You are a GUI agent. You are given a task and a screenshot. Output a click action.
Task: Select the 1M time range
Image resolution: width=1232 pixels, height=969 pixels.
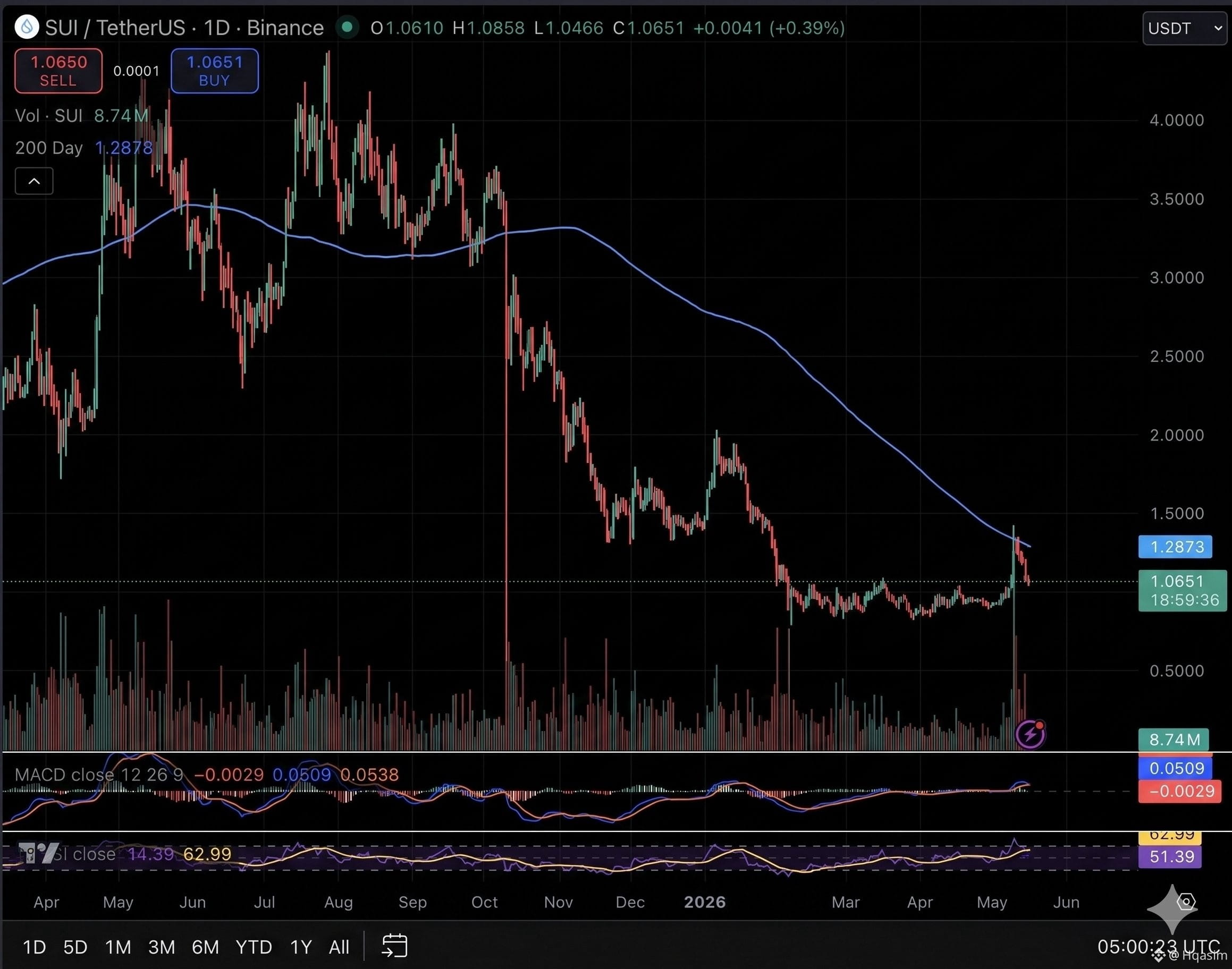pos(118,947)
